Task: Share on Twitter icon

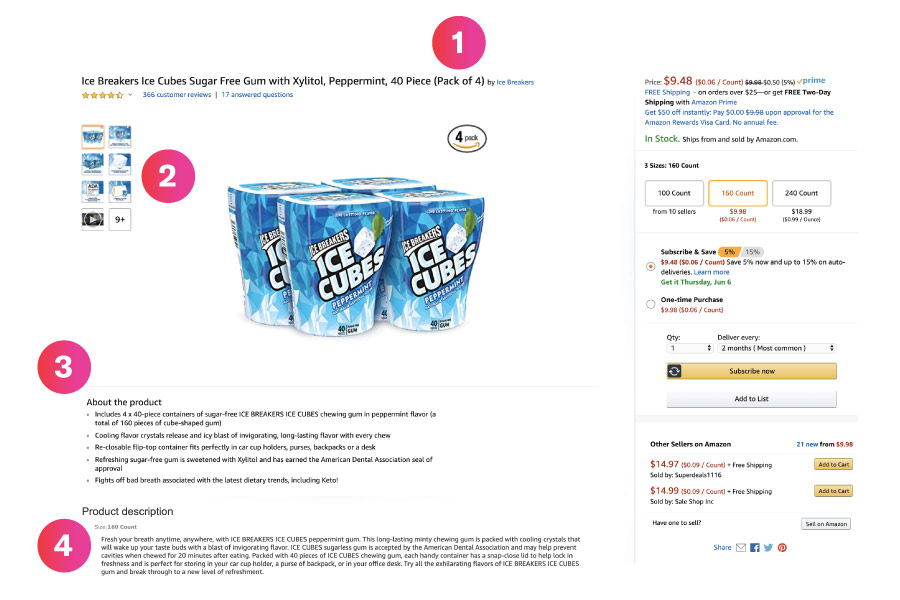Action: 768,548
